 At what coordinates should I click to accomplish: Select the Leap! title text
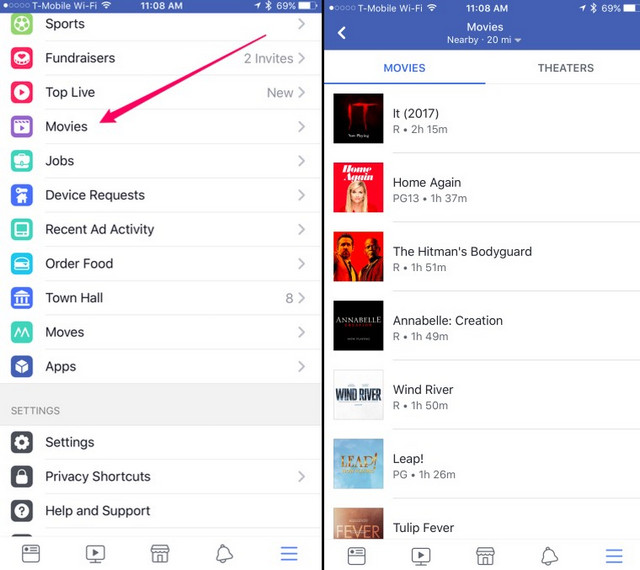408,459
